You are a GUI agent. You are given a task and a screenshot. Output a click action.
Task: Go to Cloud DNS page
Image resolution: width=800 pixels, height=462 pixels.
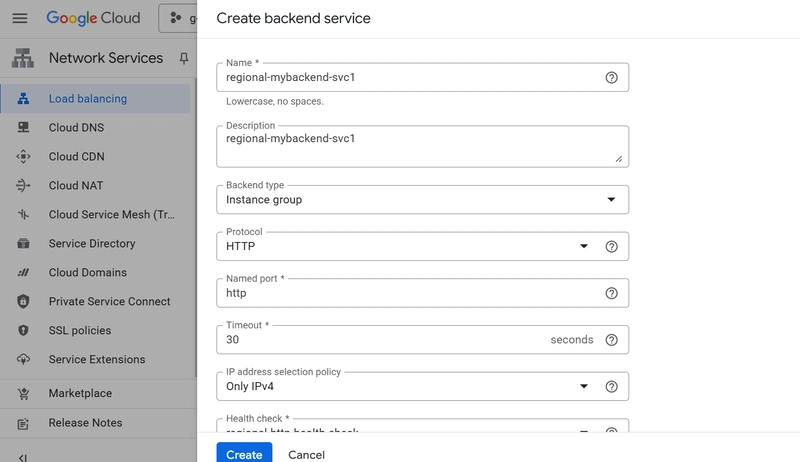(x=76, y=128)
